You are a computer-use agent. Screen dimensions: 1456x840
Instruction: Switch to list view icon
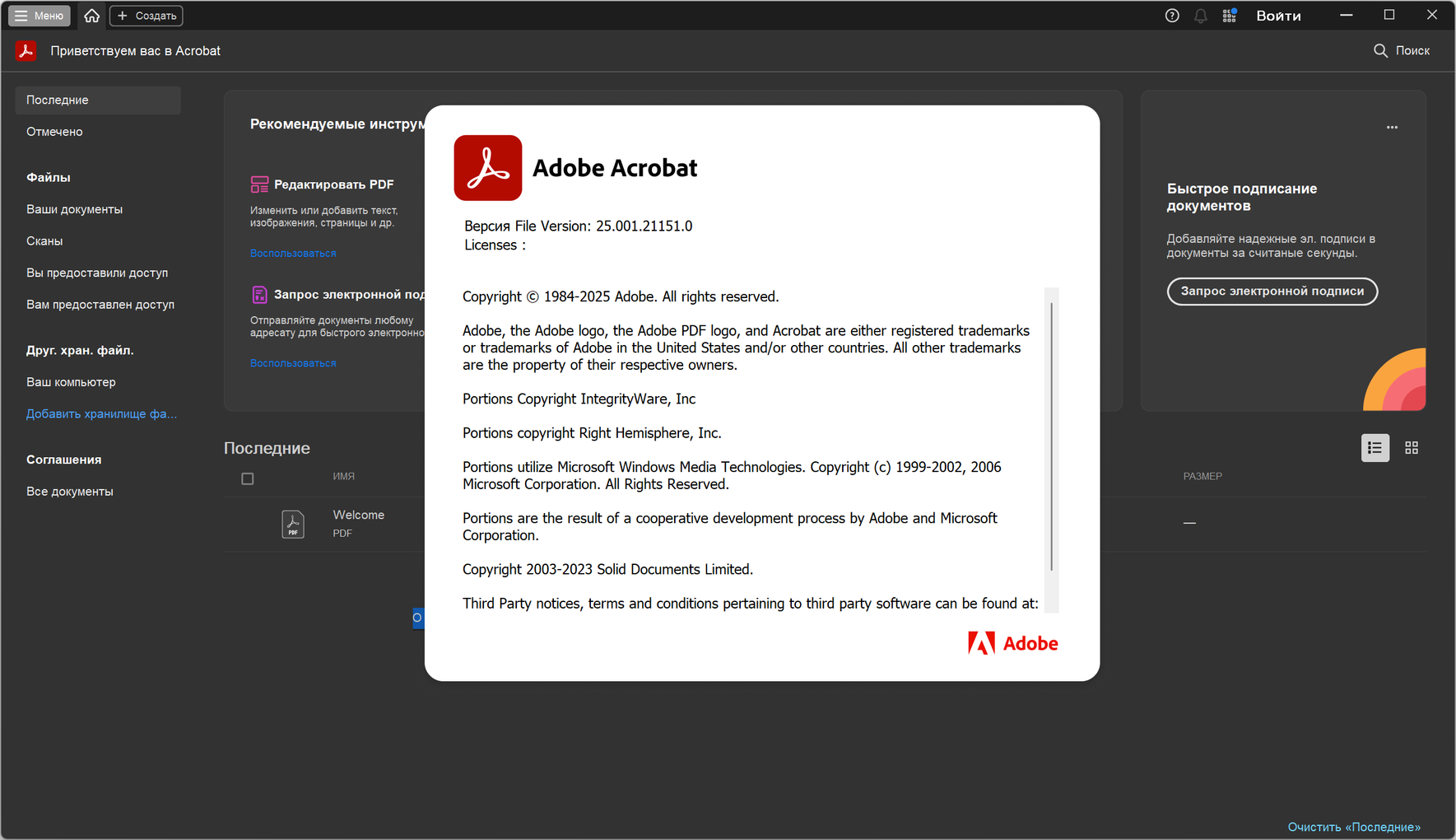click(1375, 448)
